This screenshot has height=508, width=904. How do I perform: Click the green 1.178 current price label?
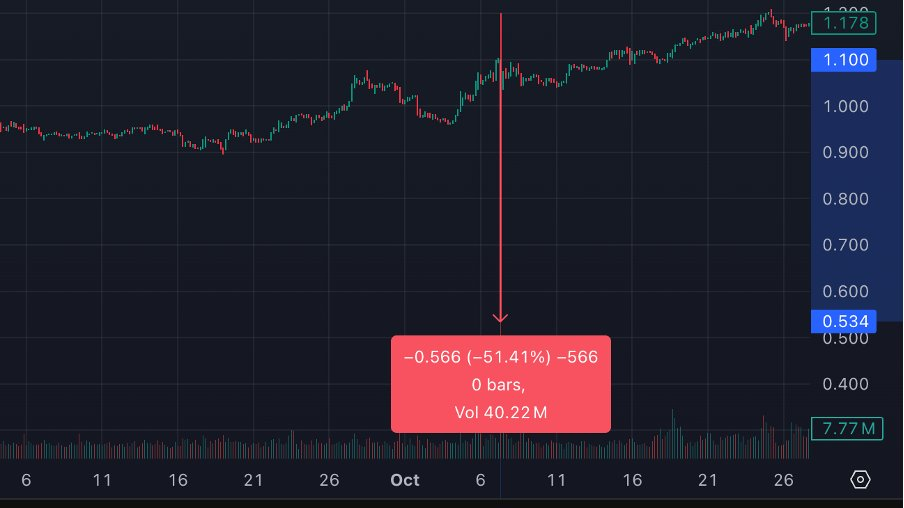tap(844, 22)
